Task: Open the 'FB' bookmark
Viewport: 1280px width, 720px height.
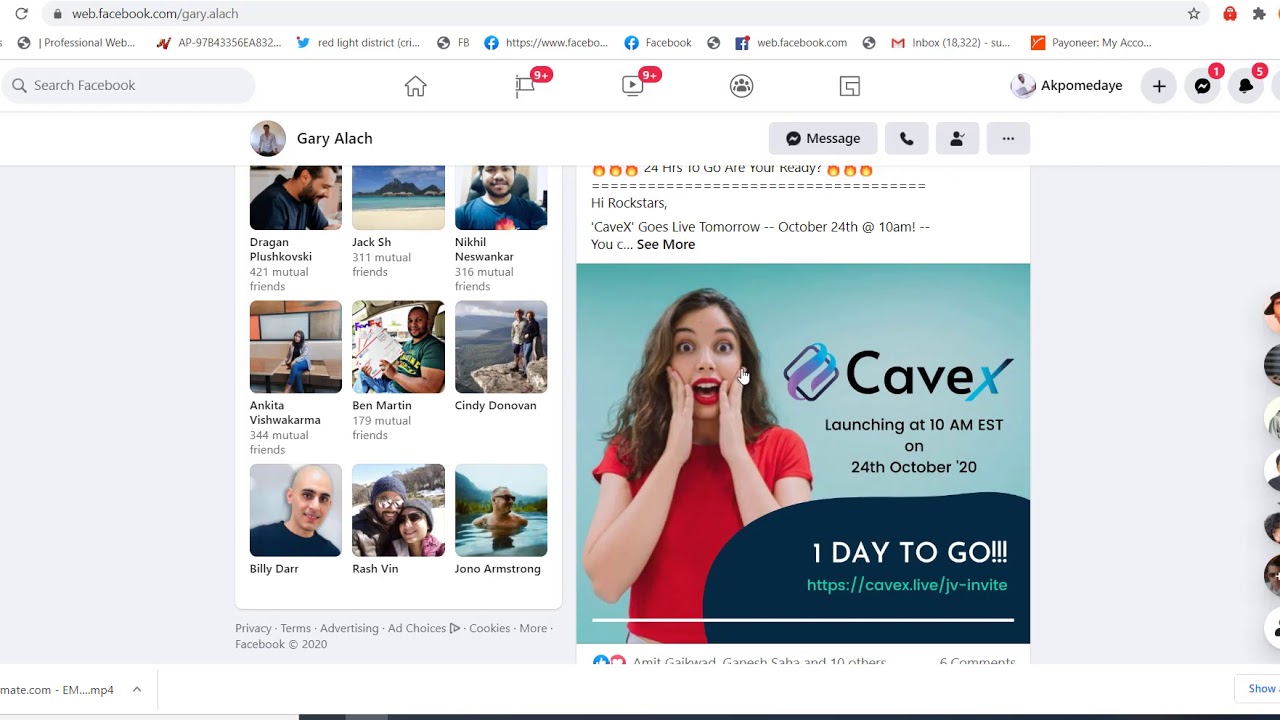Action: tap(453, 43)
